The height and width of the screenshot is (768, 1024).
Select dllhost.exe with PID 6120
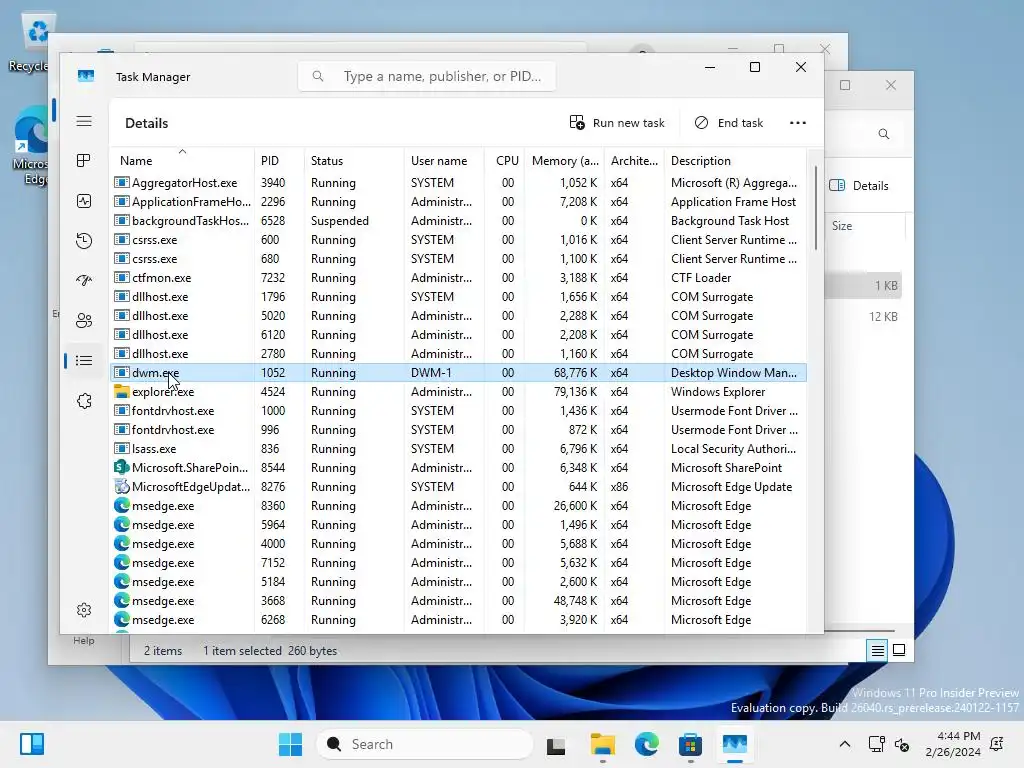[458, 334]
